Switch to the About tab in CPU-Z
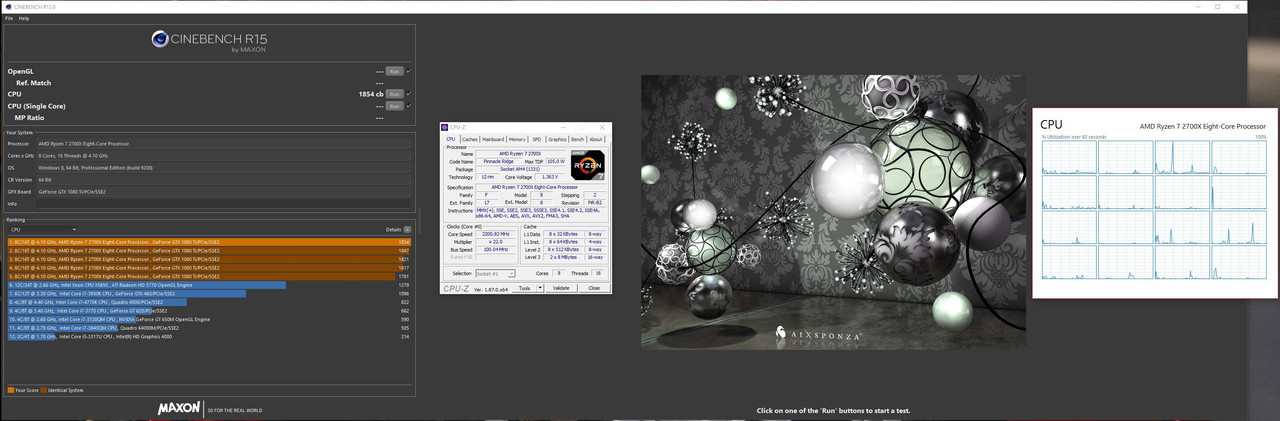Screen dimensions: 1280x421 click(596, 139)
